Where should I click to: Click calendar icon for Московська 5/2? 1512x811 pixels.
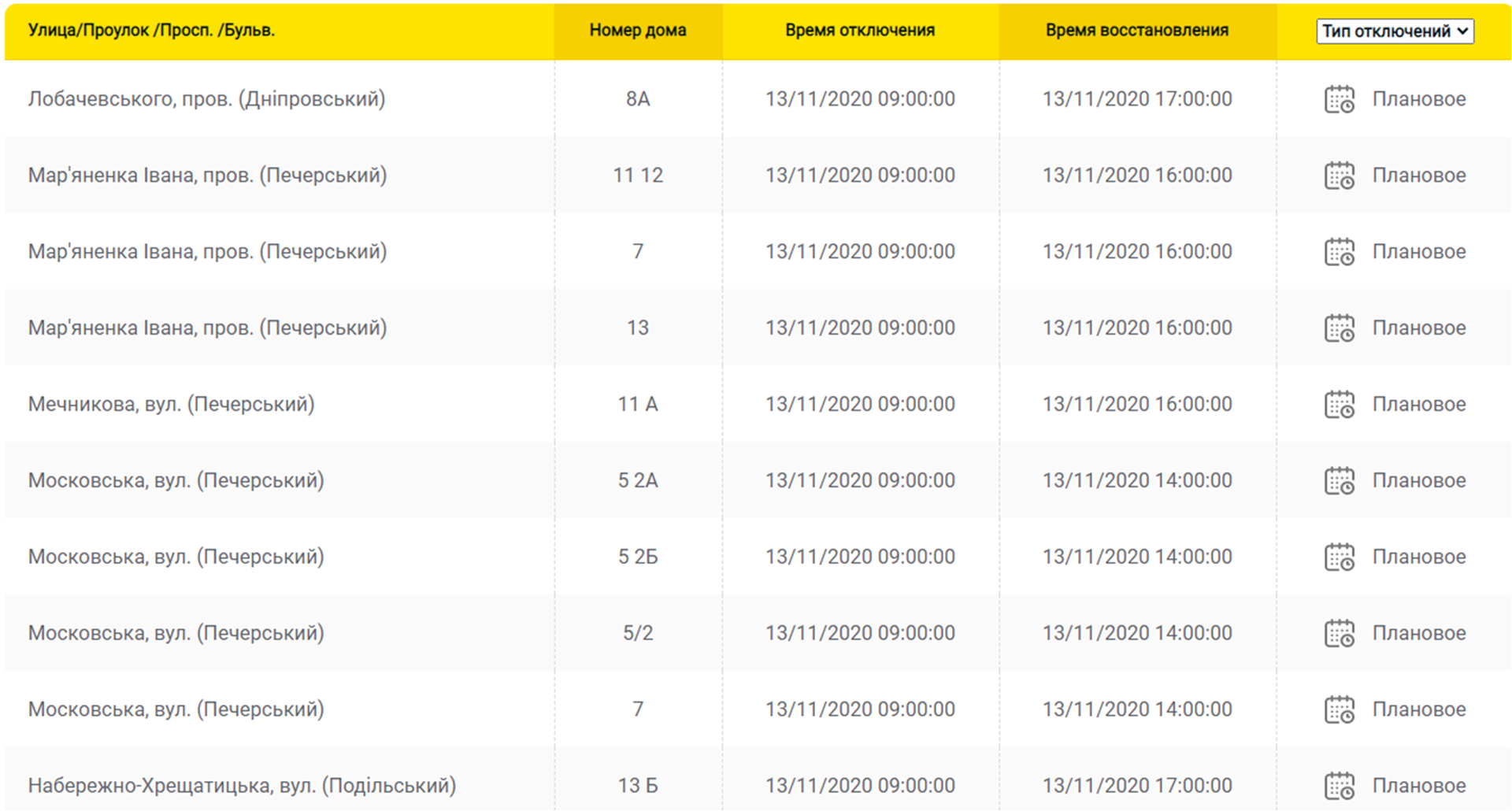point(1339,634)
